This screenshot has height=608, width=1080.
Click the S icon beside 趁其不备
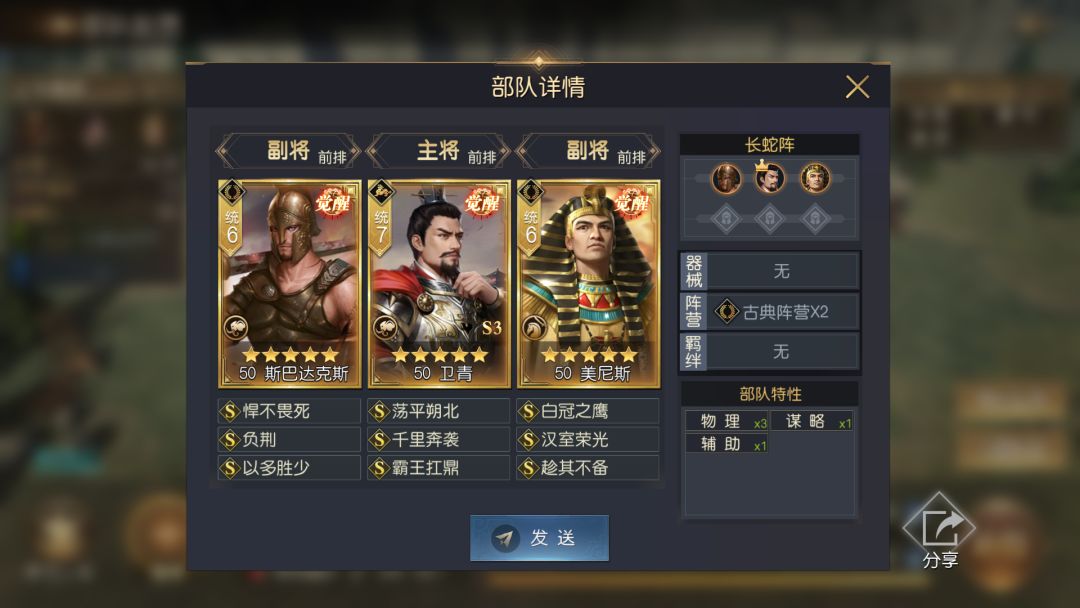point(528,468)
